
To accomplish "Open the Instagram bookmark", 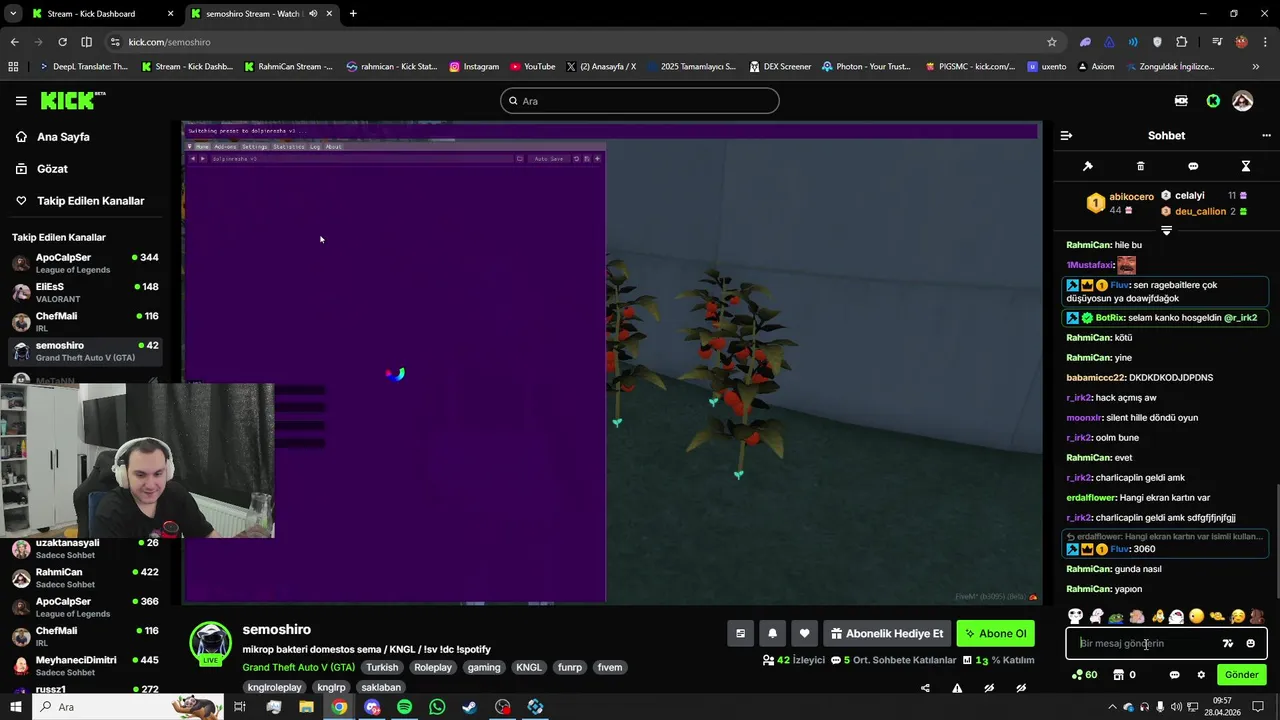I will coord(474,67).
